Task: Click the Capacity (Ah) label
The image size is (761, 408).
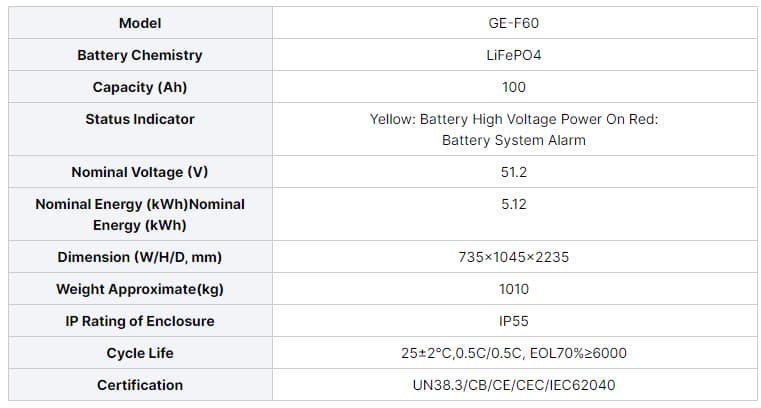Action: [140, 87]
